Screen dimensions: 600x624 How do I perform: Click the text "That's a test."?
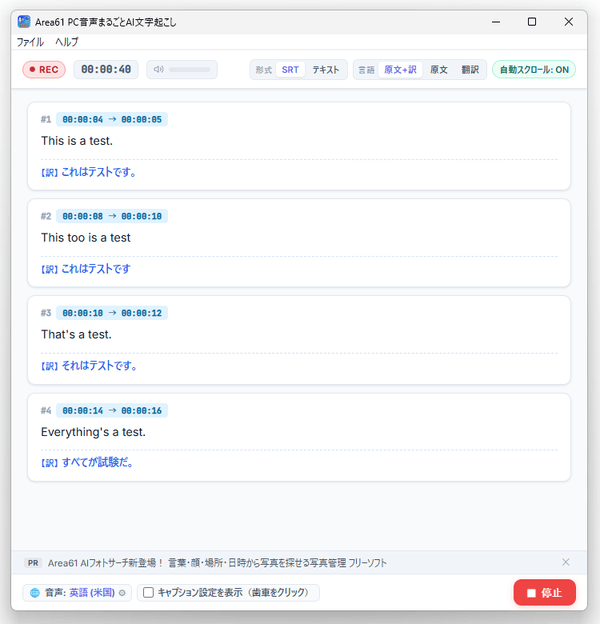[76, 334]
